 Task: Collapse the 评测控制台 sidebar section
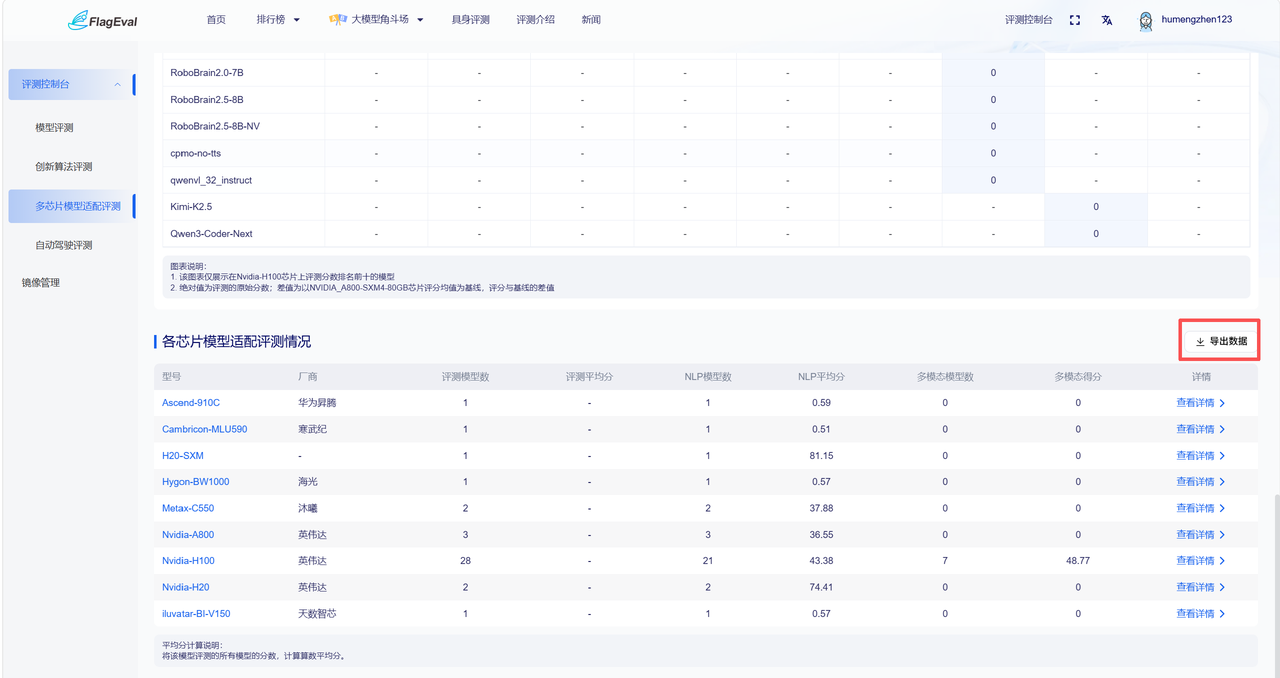[117, 85]
